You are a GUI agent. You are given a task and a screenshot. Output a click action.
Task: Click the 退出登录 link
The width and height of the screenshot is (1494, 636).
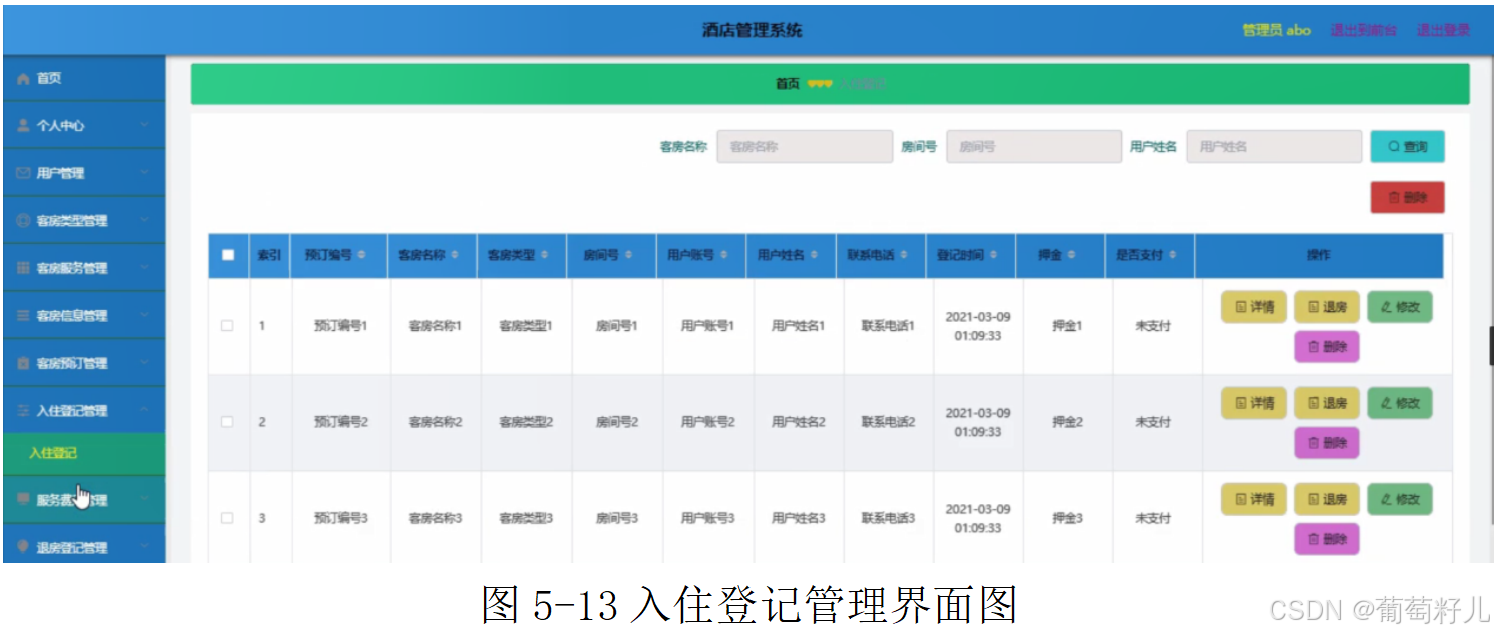click(x=1443, y=30)
